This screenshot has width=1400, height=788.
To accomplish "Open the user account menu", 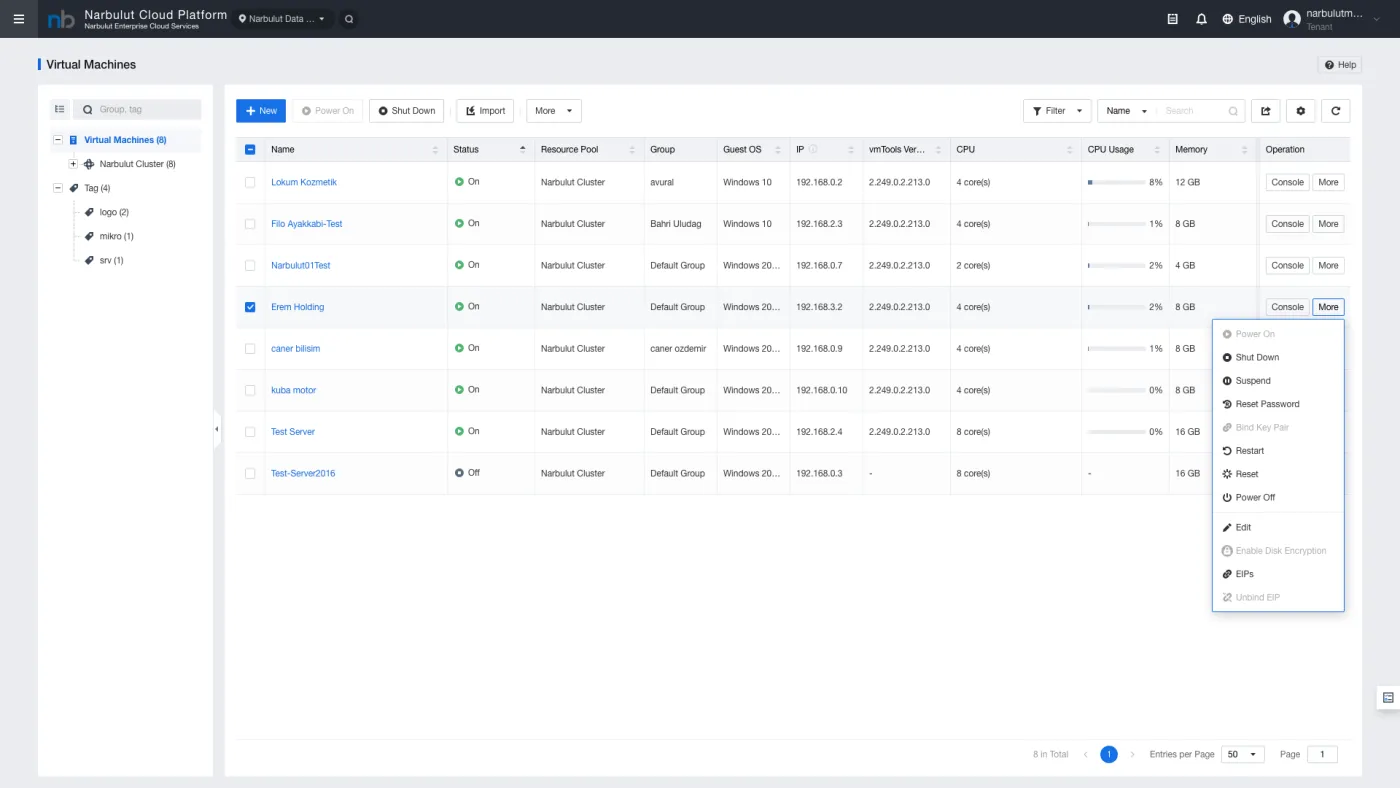I will coord(1333,19).
